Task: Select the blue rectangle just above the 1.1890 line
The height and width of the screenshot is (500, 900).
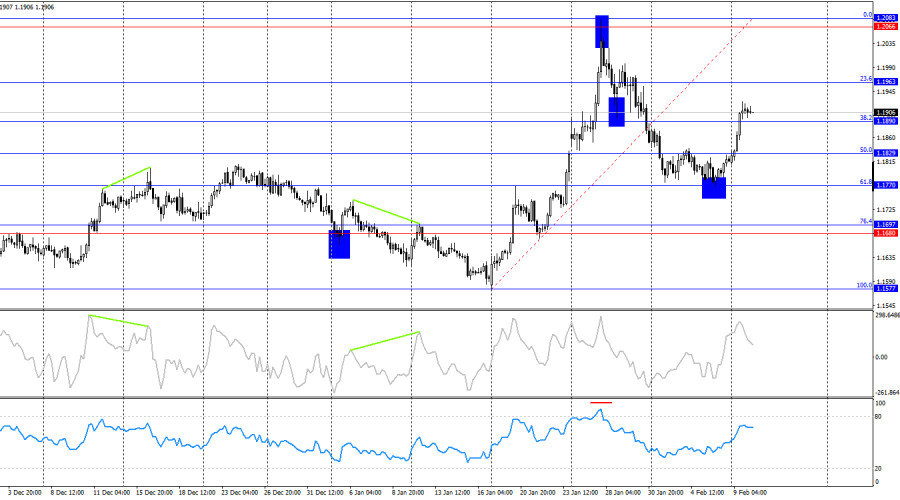Action: click(616, 111)
